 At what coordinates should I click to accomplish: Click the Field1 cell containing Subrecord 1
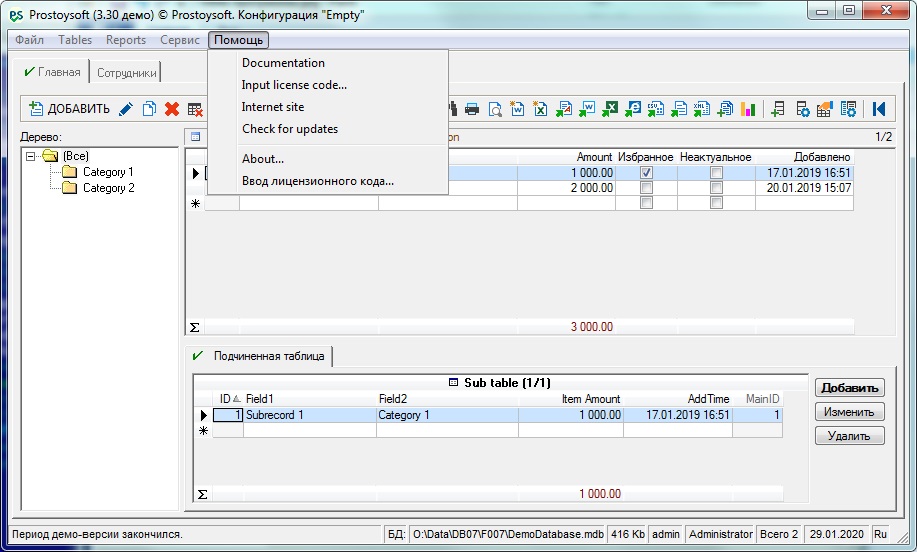click(309, 415)
